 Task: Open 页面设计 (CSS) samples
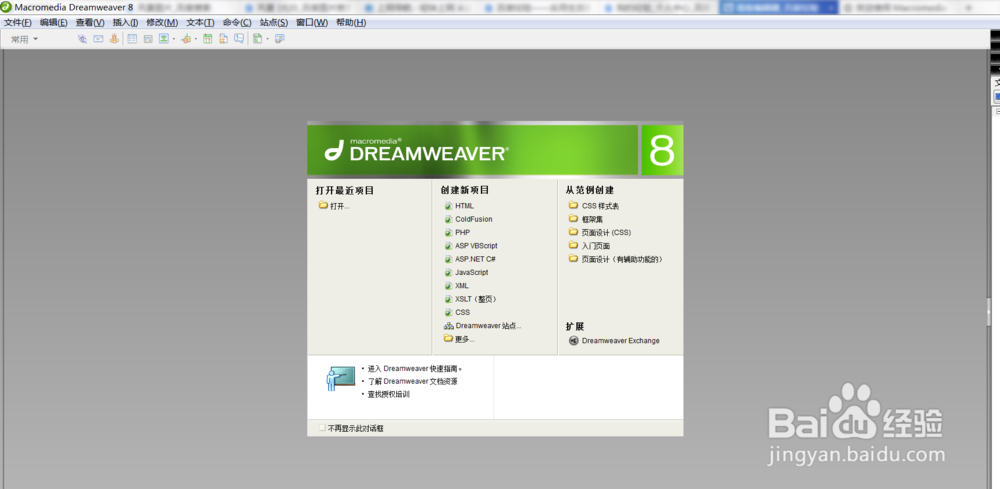(599, 233)
